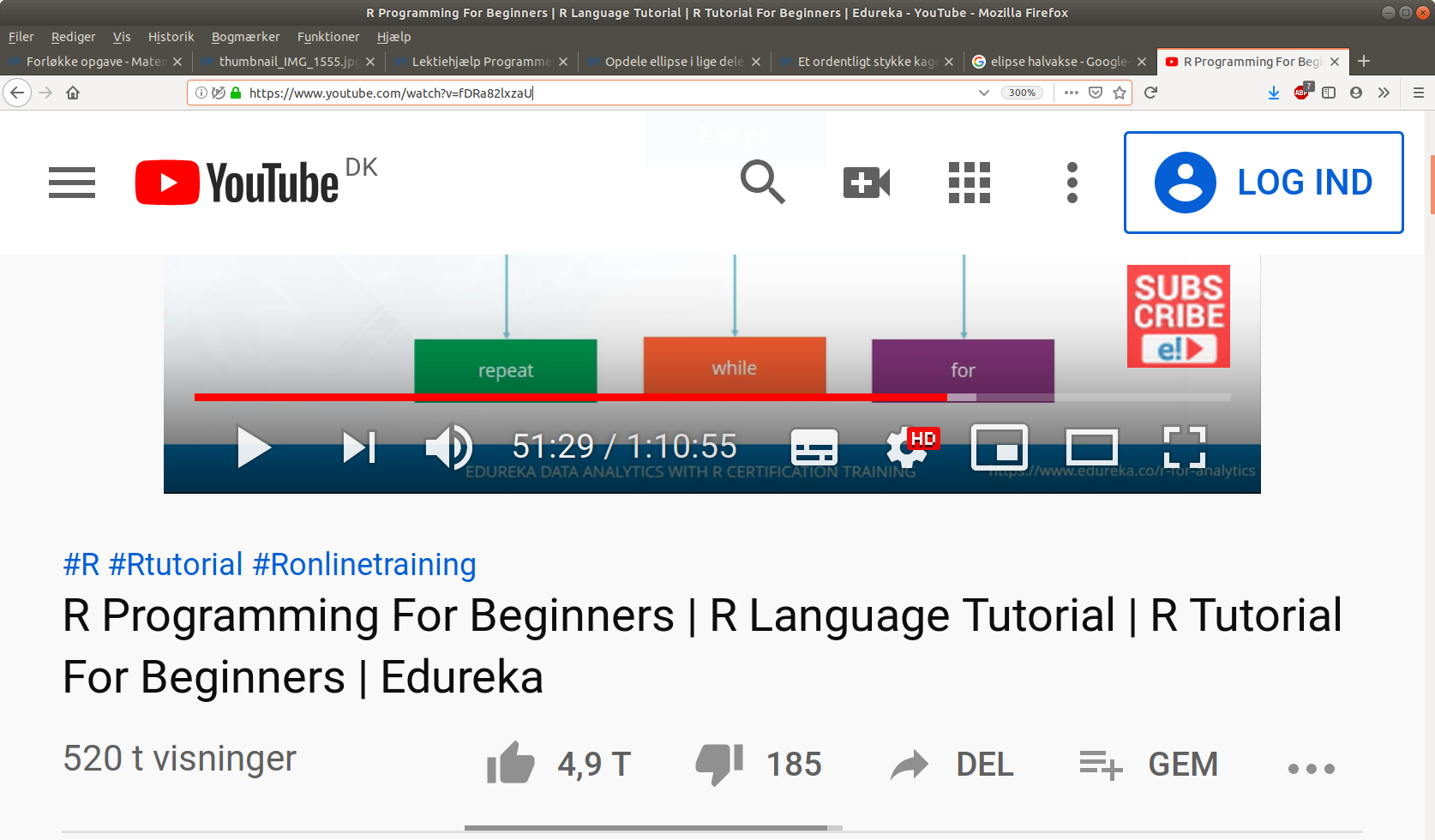The image size is (1435, 840).
Task: Dislike the video with thumbs down
Action: coord(719,765)
